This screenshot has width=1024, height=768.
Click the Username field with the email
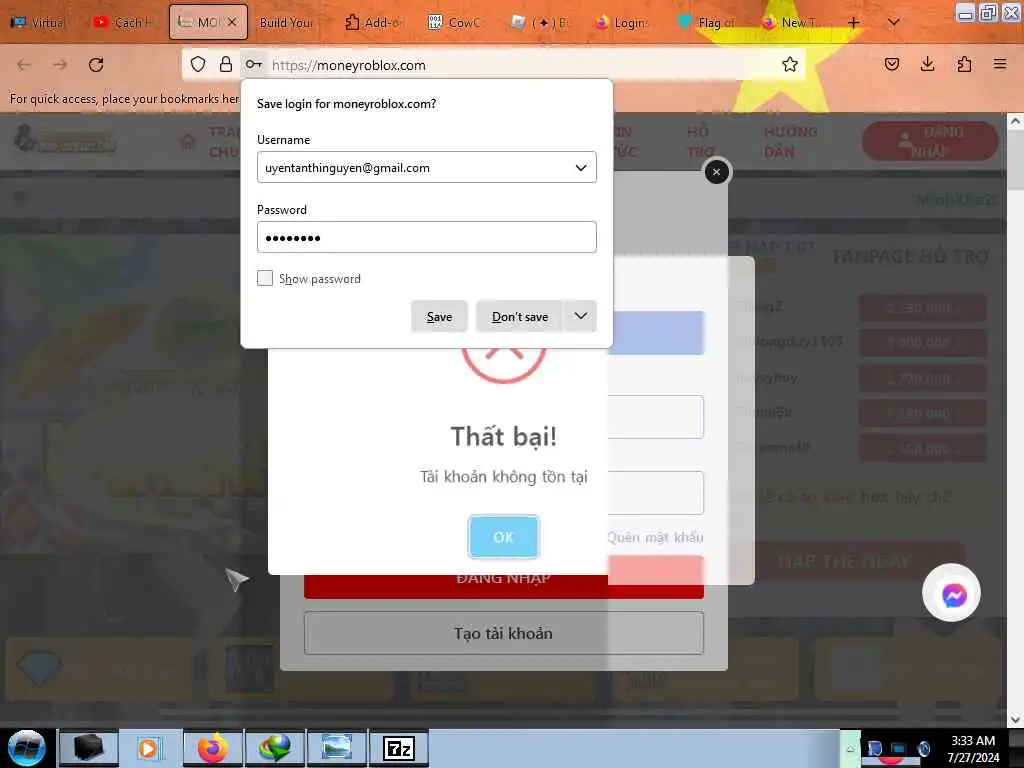tap(426, 167)
